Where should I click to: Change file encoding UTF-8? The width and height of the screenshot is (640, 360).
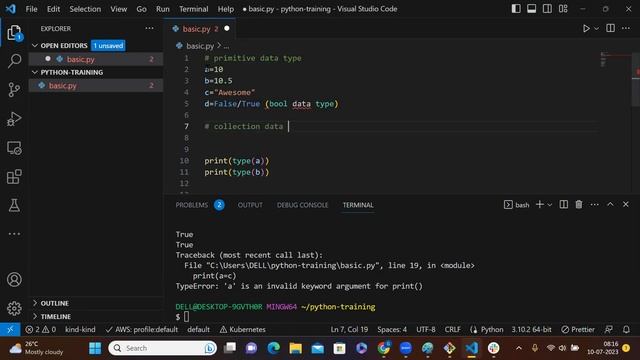426,329
